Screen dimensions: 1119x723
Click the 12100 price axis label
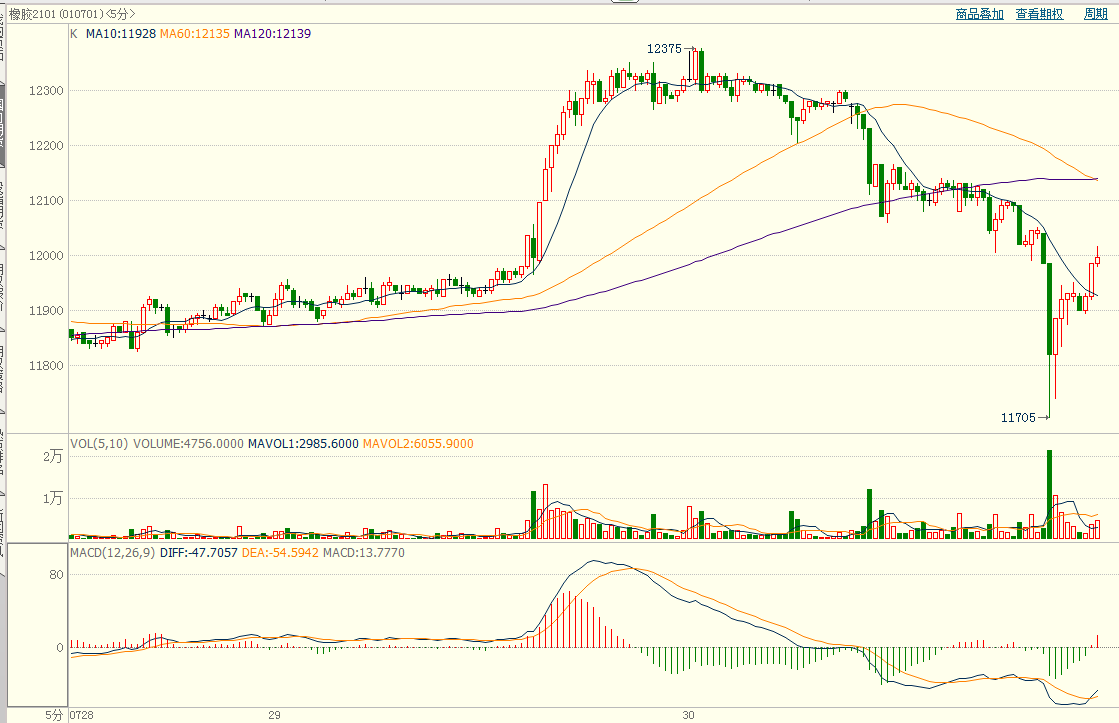pyautogui.click(x=46, y=201)
